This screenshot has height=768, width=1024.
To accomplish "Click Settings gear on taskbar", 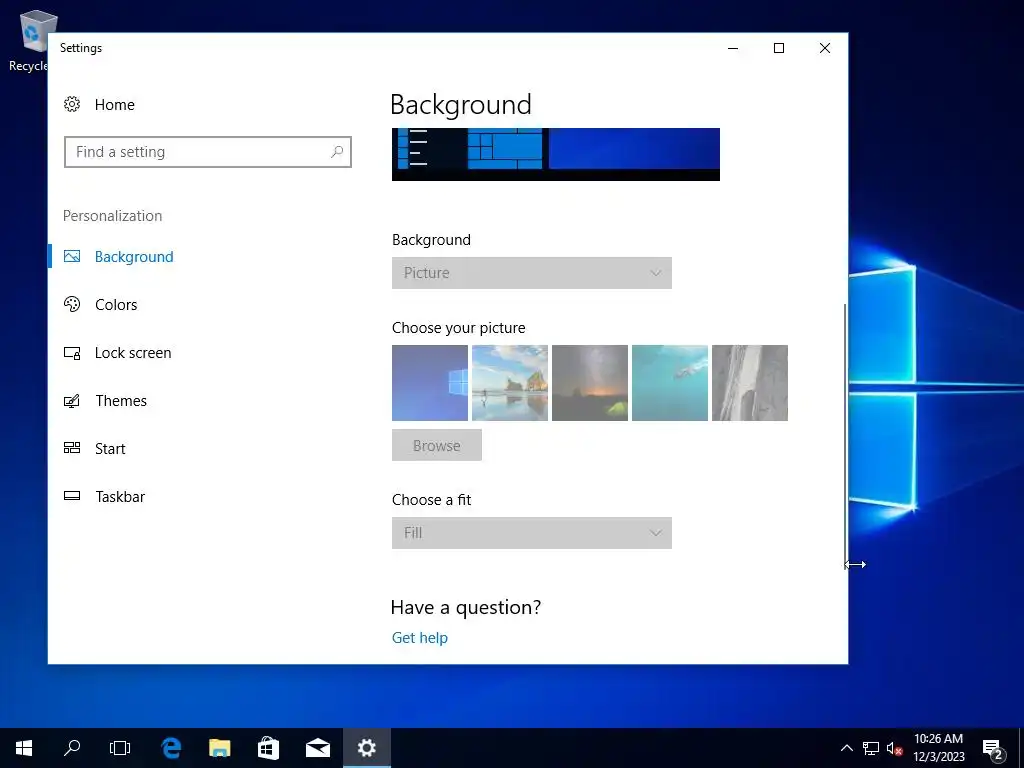I will (367, 748).
